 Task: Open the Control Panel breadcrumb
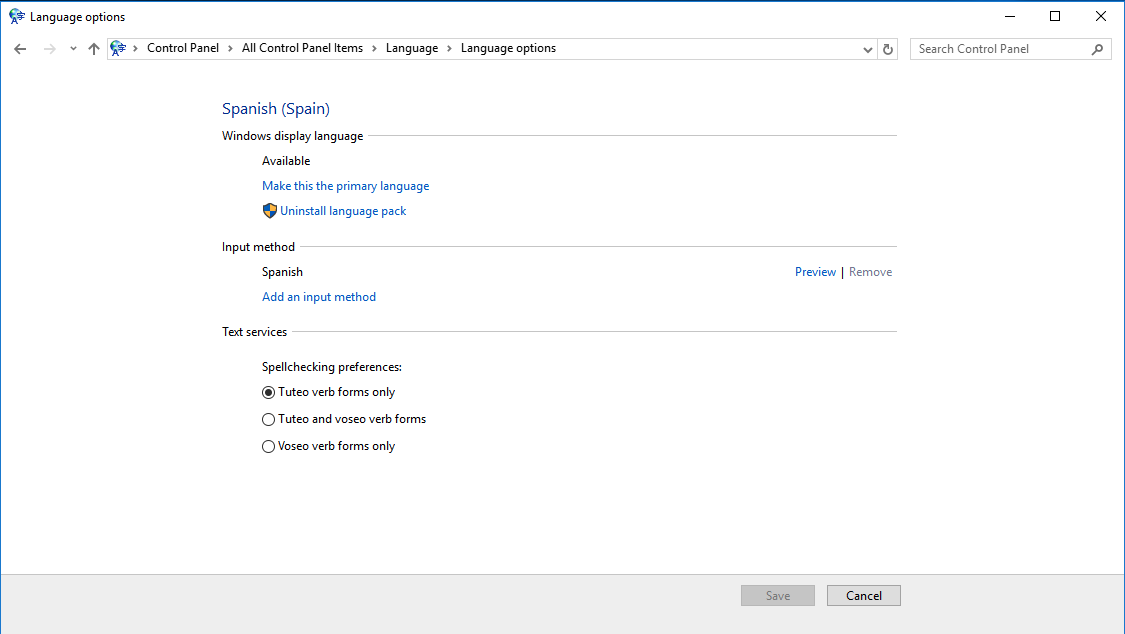tap(183, 48)
